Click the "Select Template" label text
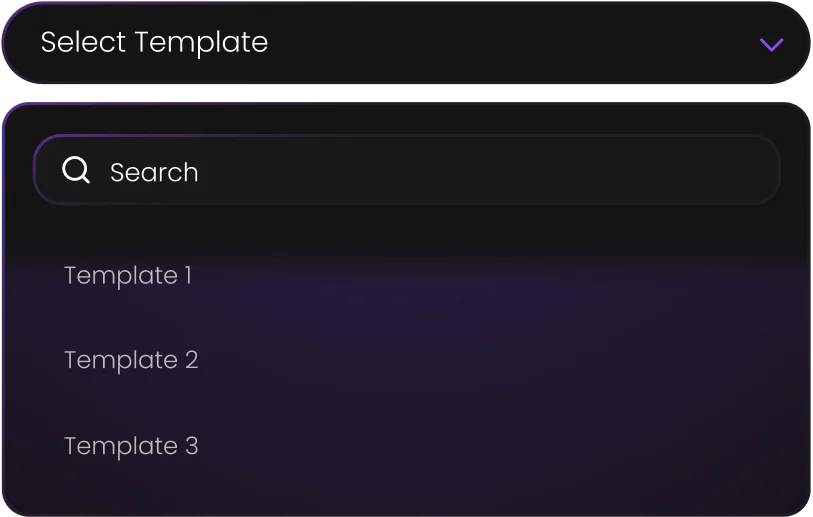 (154, 42)
